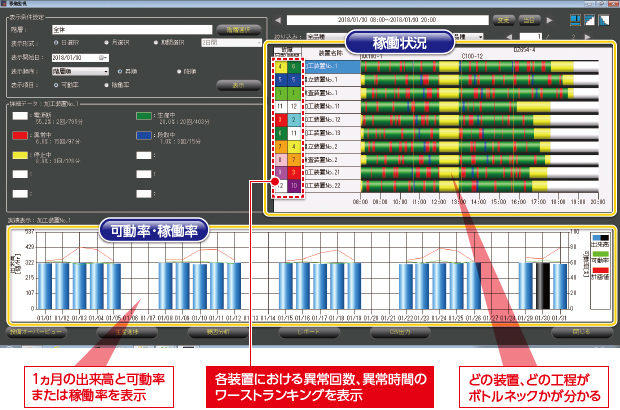Viewport: 620px width, 410px height.
Task: Click the green 生産中 color swatch
Action: (x=144, y=116)
